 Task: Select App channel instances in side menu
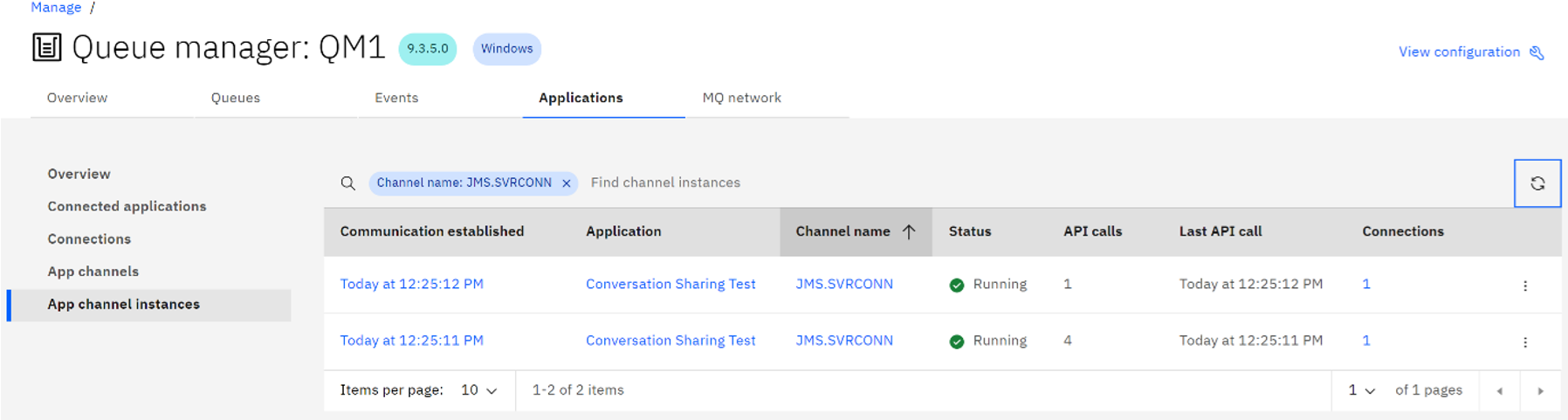point(149,305)
